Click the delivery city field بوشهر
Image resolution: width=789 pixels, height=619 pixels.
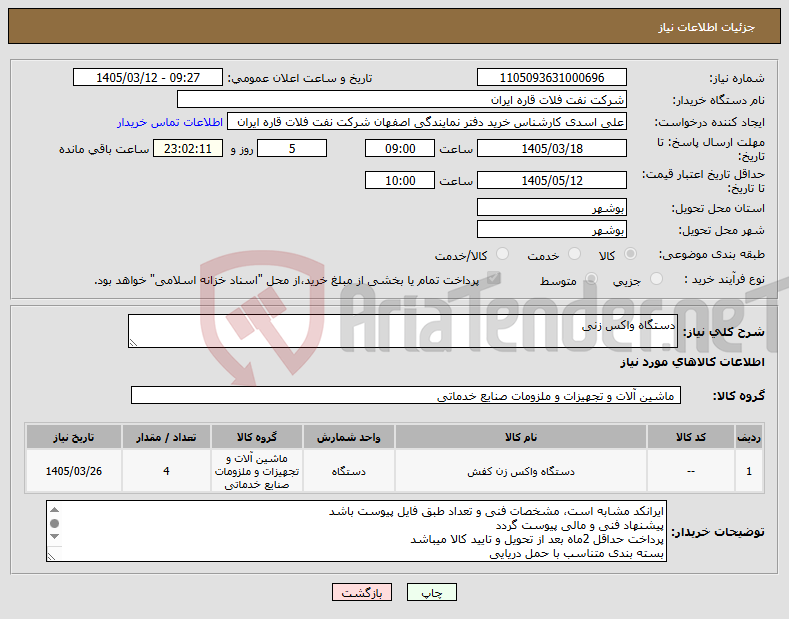[x=551, y=229]
